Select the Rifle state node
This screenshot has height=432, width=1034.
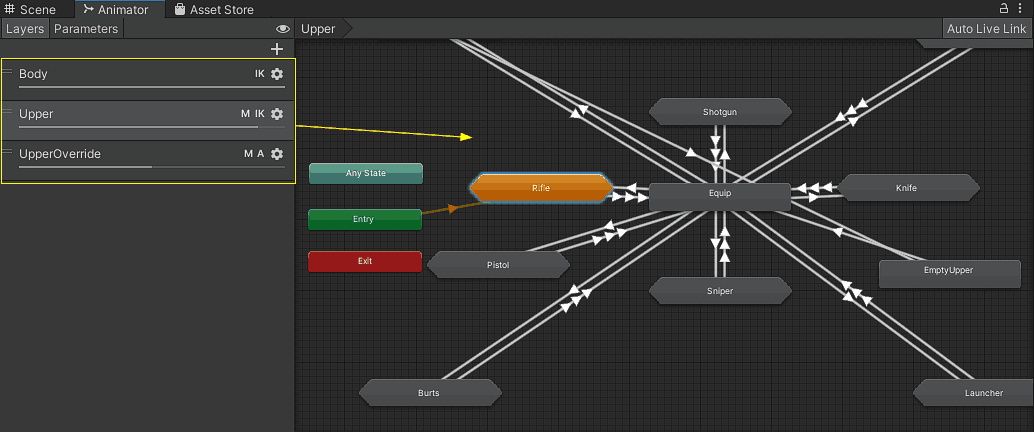click(540, 187)
